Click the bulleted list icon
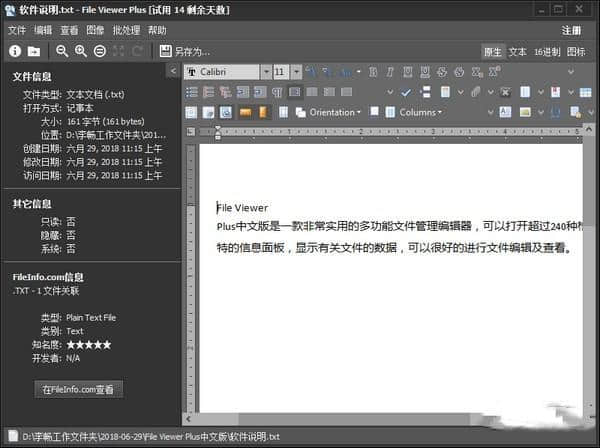The height and width of the screenshot is (448, 600). click(192, 92)
